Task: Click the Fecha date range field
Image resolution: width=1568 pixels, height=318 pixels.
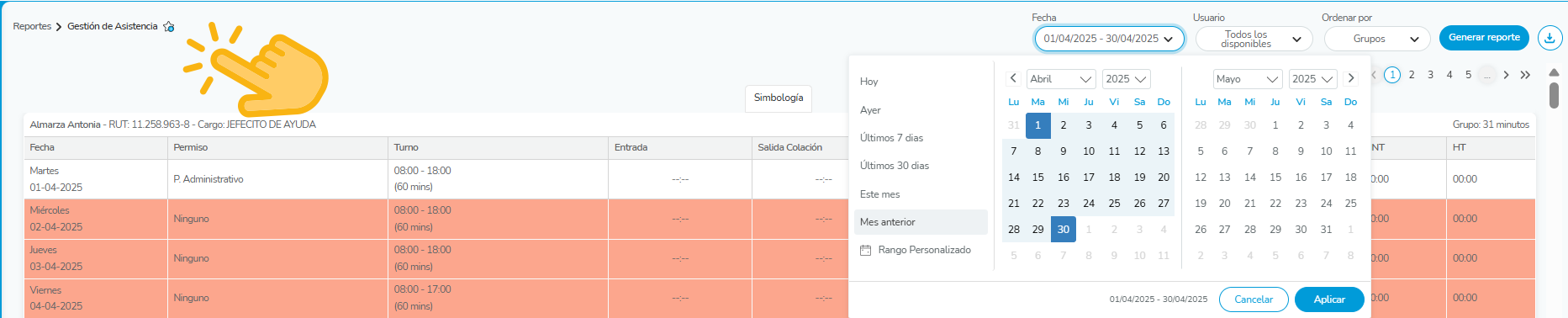Action: click(x=1109, y=39)
